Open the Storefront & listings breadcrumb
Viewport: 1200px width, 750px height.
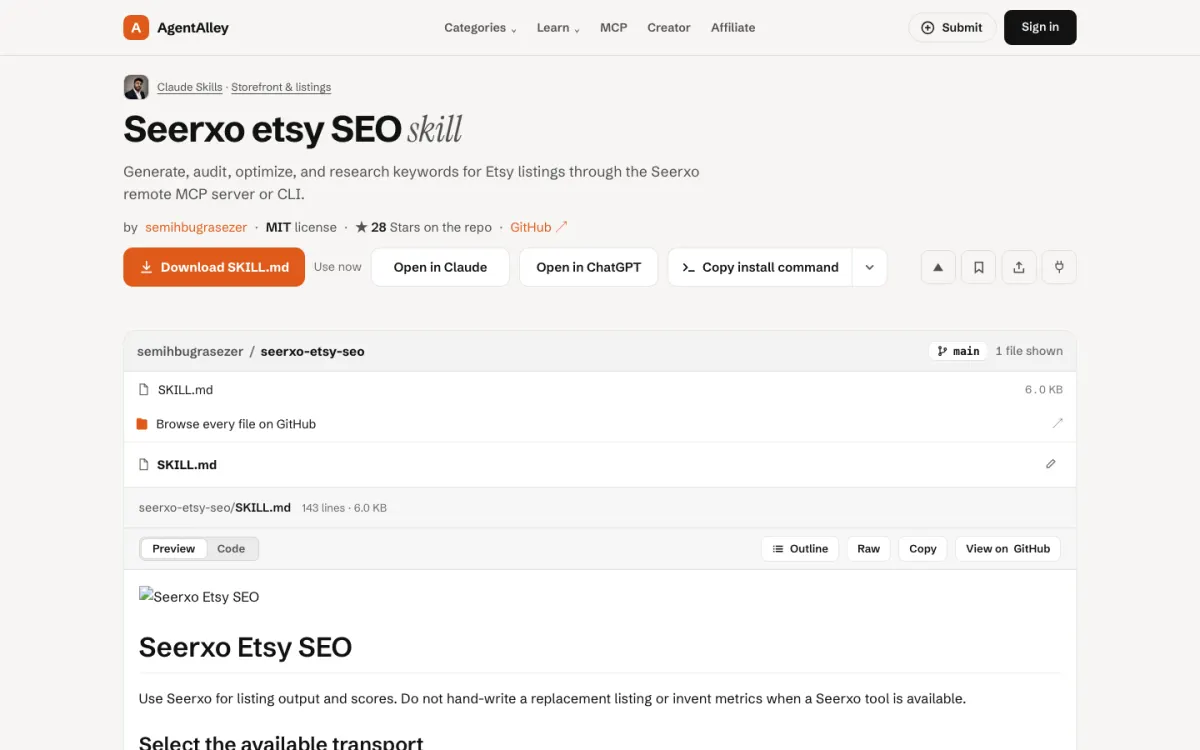pyautogui.click(x=281, y=87)
